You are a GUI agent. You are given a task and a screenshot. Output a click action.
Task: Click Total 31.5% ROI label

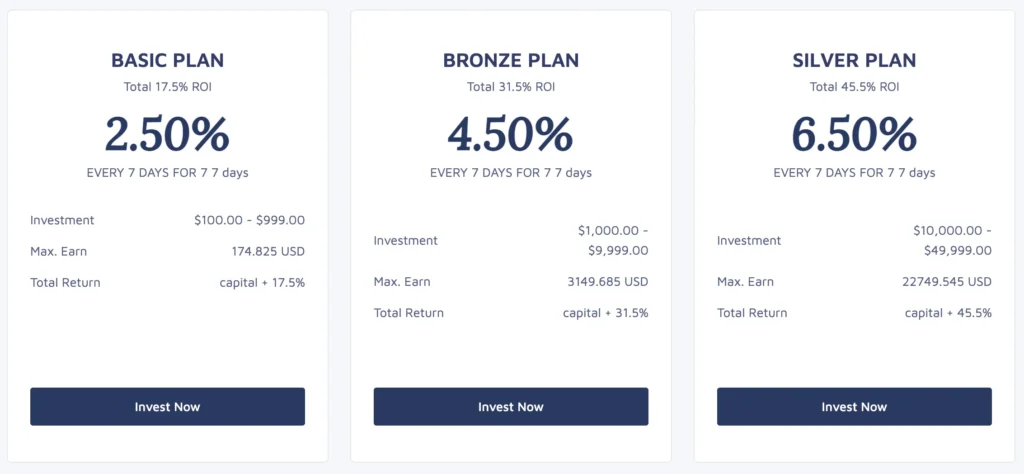[510, 87]
